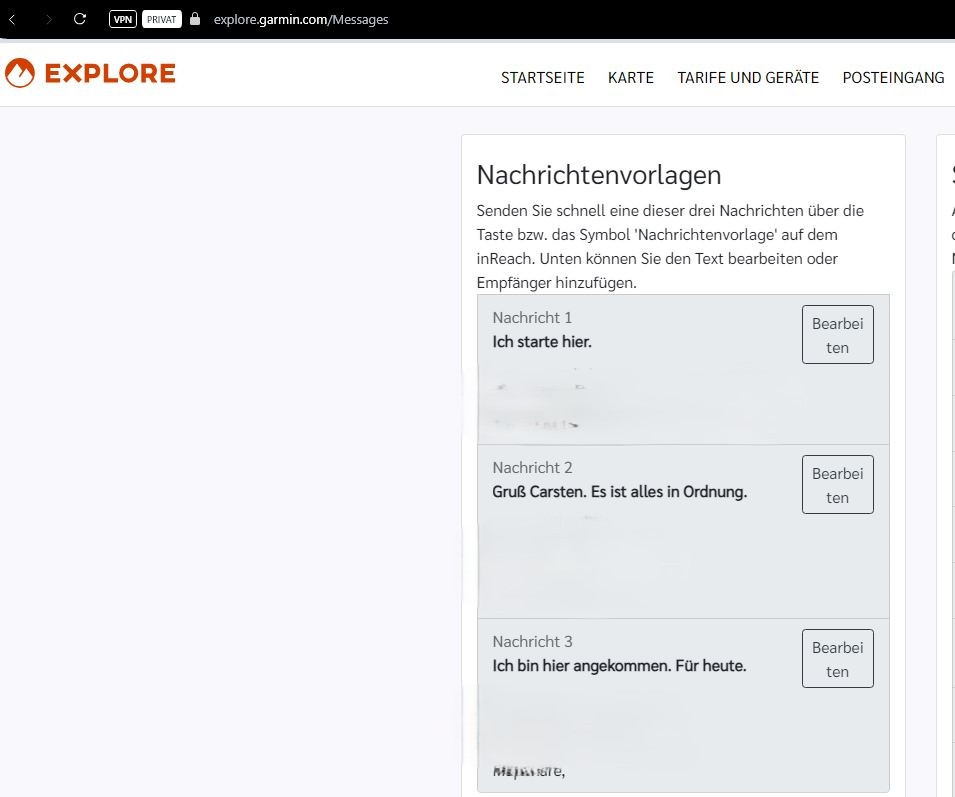Image resolution: width=955 pixels, height=797 pixels.
Task: Open Tarife und Geräte page
Action: point(747,78)
